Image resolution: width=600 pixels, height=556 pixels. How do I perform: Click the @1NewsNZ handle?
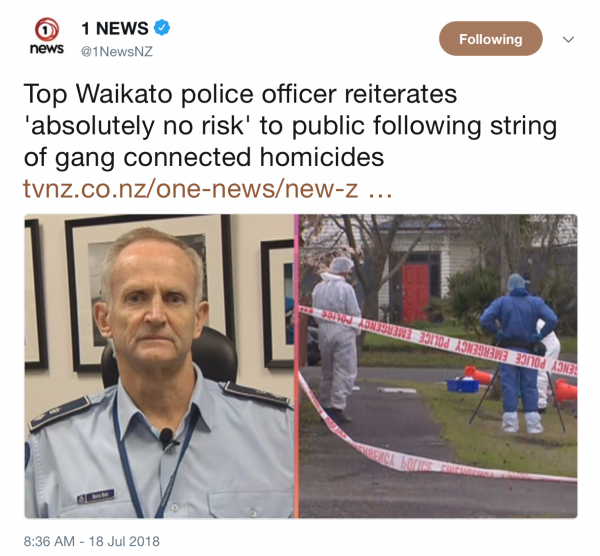(x=117, y=51)
